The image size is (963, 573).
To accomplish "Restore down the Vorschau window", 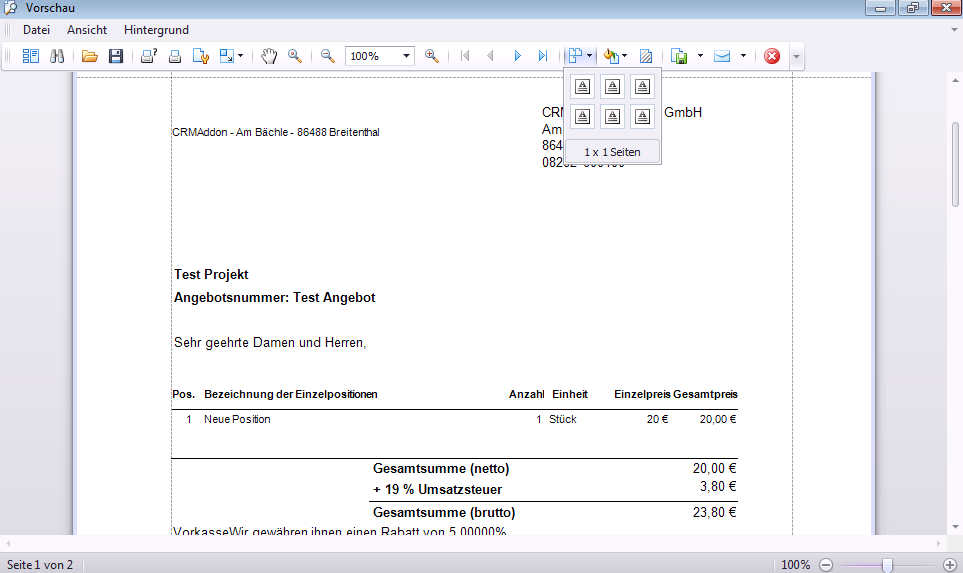I will (913, 7).
